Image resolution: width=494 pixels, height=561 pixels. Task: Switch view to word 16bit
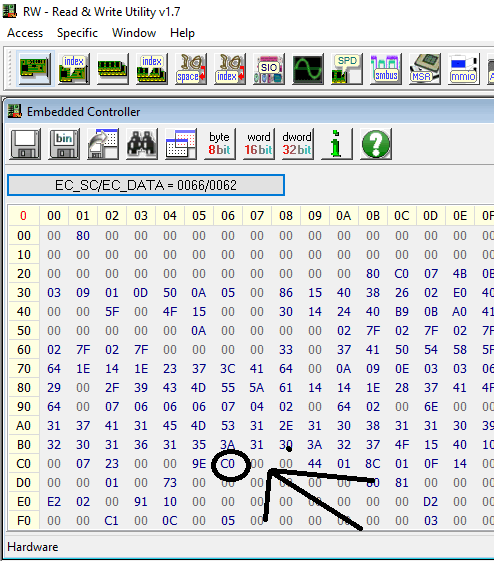[x=259, y=144]
